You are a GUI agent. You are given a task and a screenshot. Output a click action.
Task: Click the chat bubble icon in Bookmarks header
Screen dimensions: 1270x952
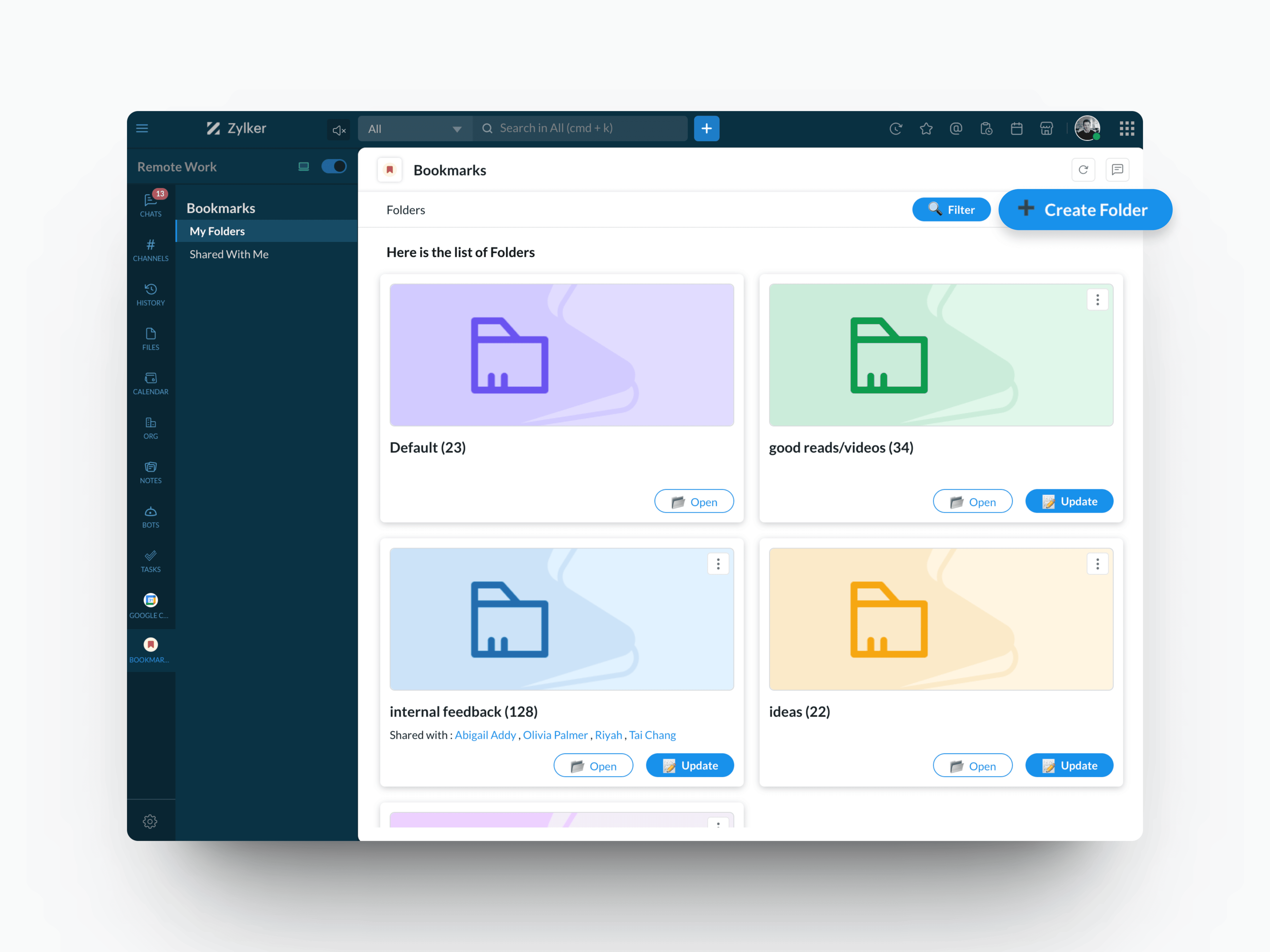(1117, 170)
